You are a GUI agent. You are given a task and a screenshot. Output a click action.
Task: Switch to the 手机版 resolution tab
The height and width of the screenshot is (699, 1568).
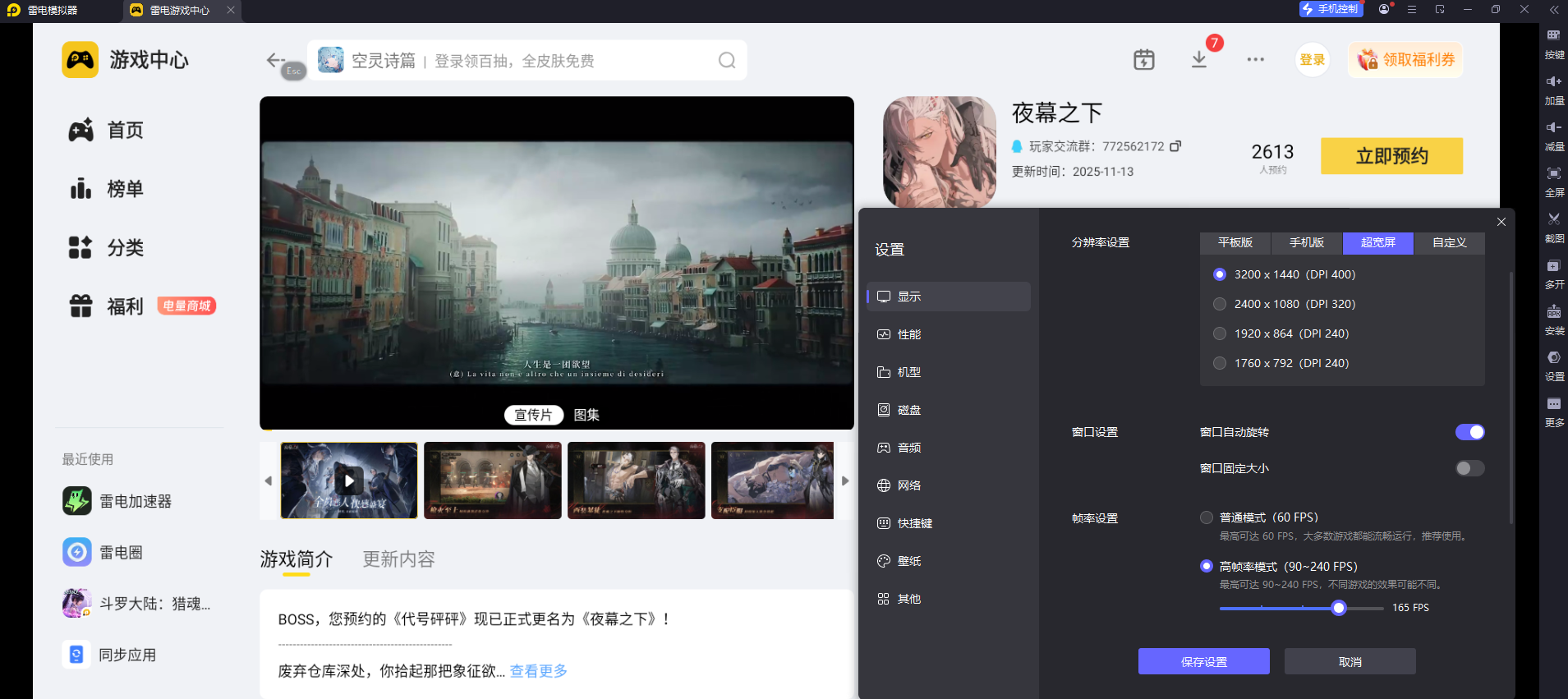pyautogui.click(x=1306, y=243)
